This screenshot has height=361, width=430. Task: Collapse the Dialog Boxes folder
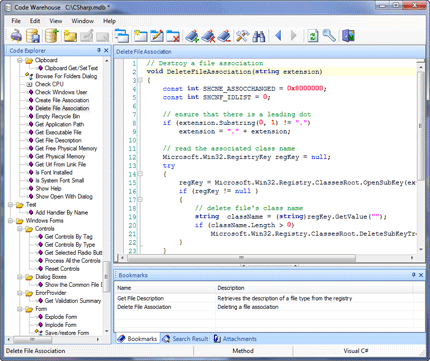(x=20, y=277)
